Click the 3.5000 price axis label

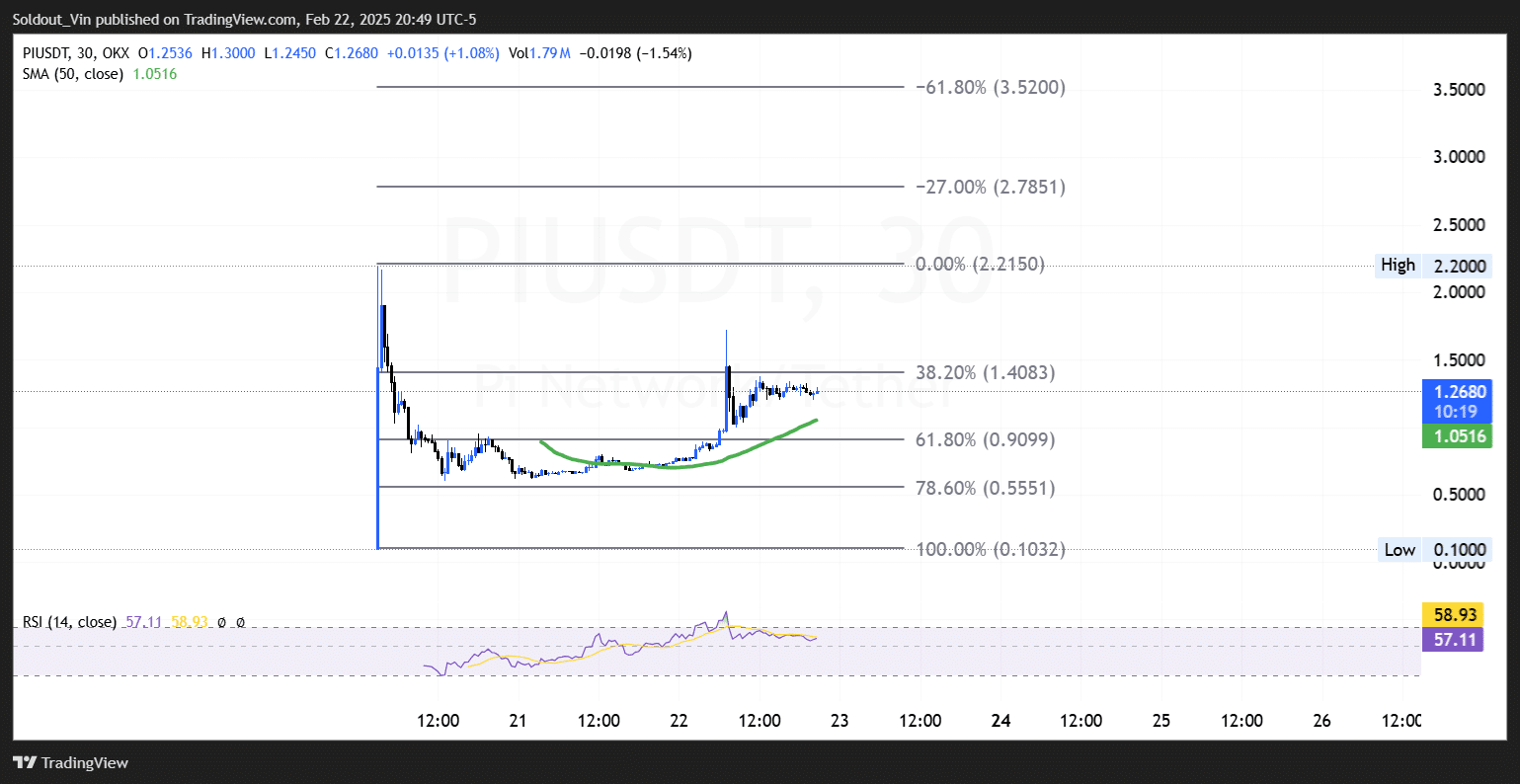tap(1459, 90)
